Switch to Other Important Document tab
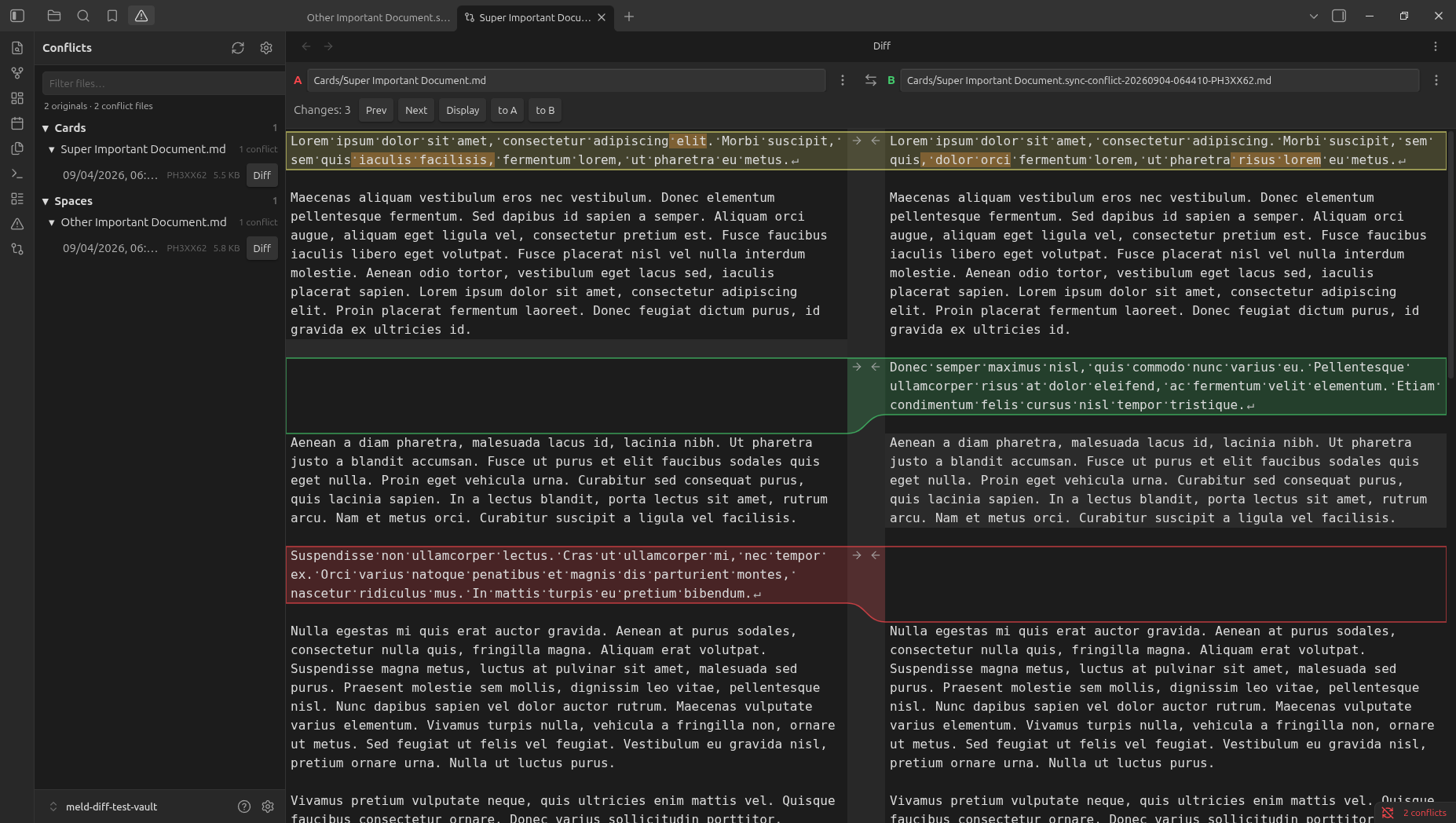The height and width of the screenshot is (823, 1456). [x=378, y=17]
